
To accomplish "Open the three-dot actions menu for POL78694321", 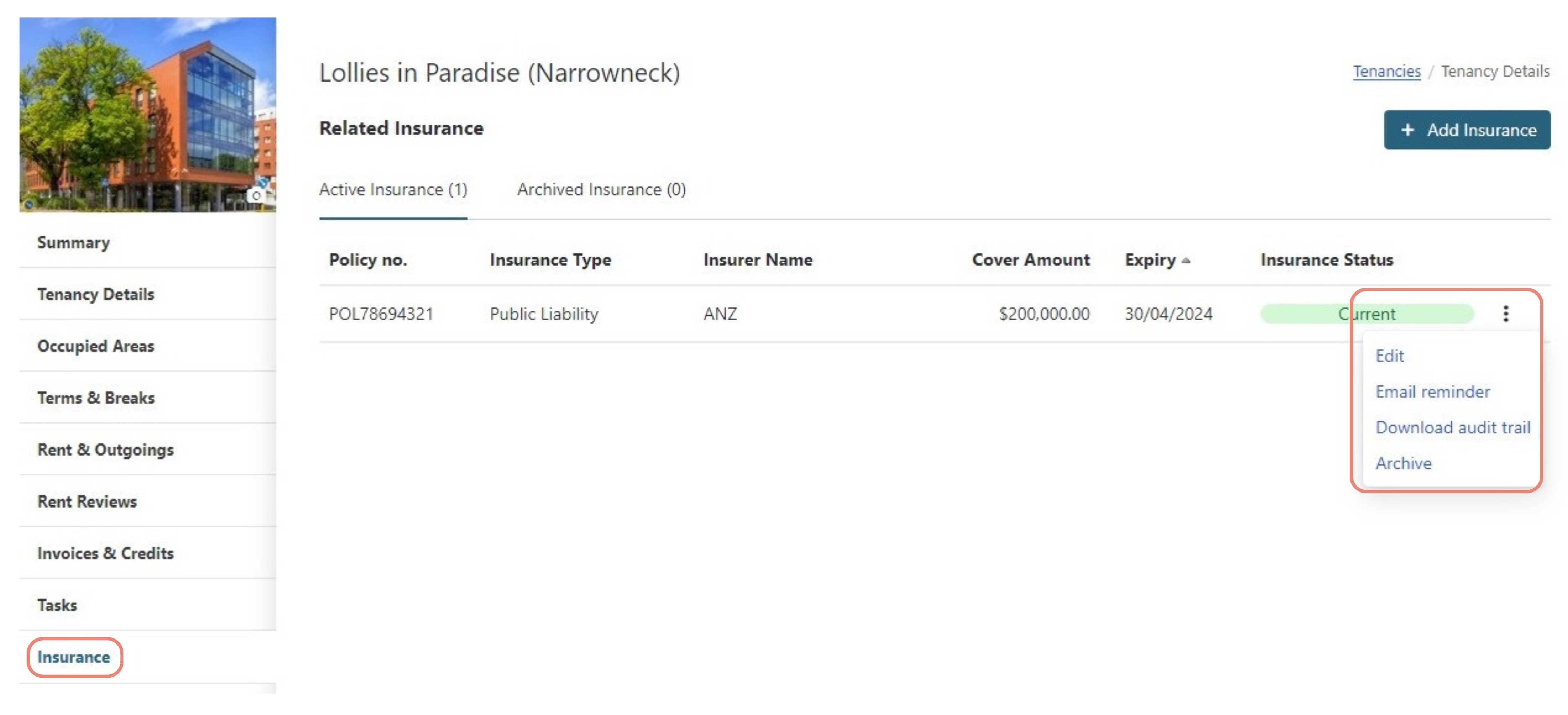I will click(1506, 314).
